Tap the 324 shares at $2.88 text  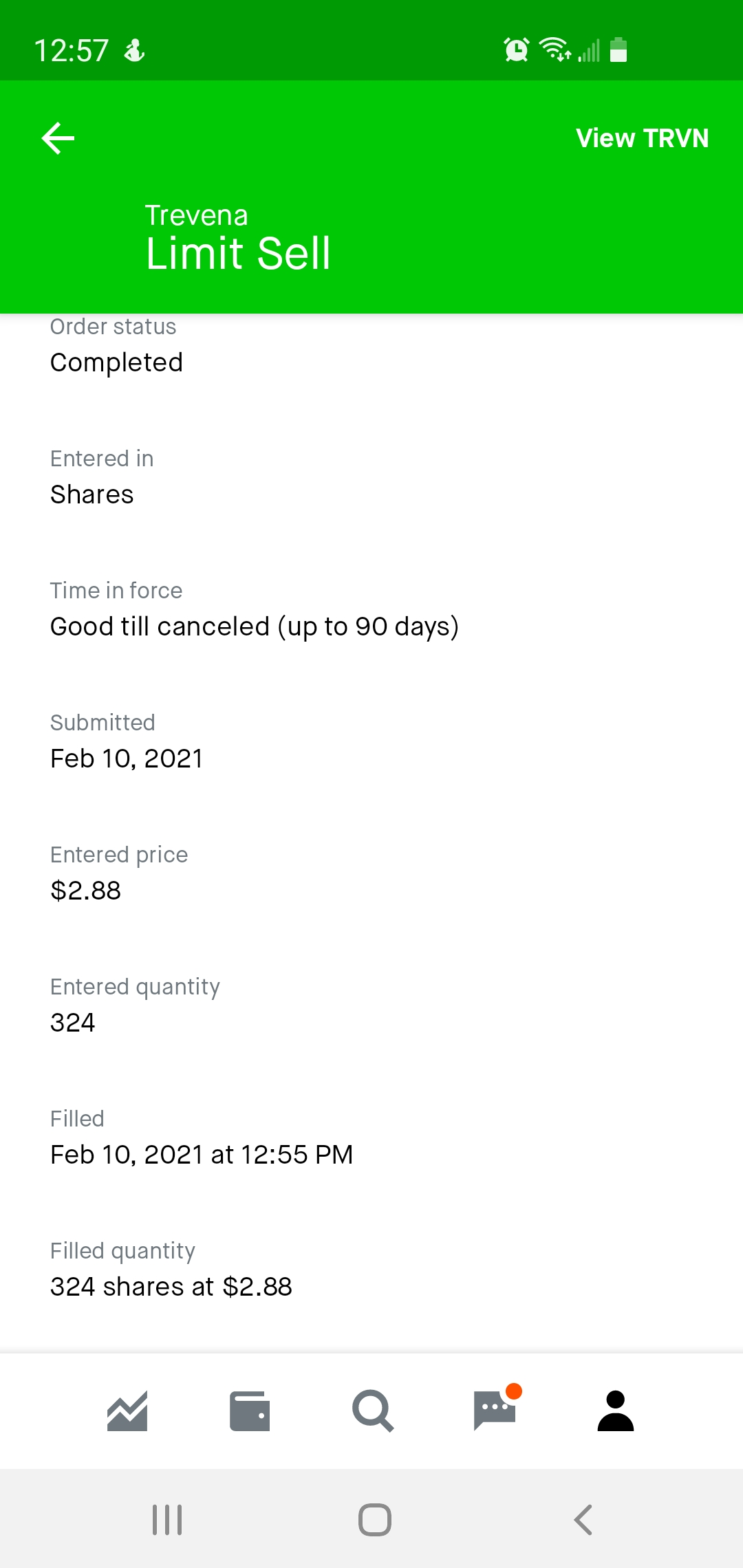pos(171,1287)
